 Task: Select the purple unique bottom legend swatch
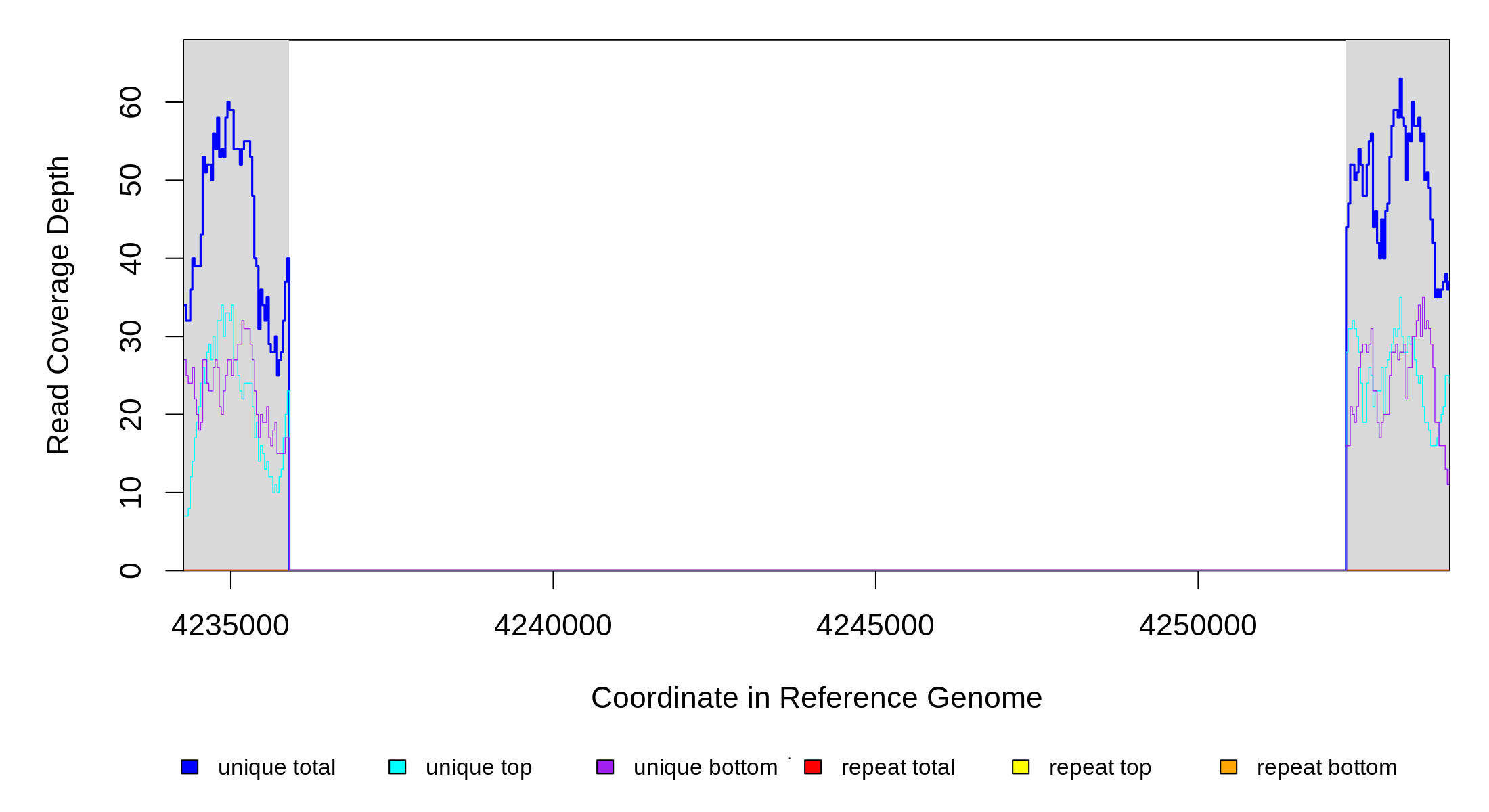(x=605, y=767)
